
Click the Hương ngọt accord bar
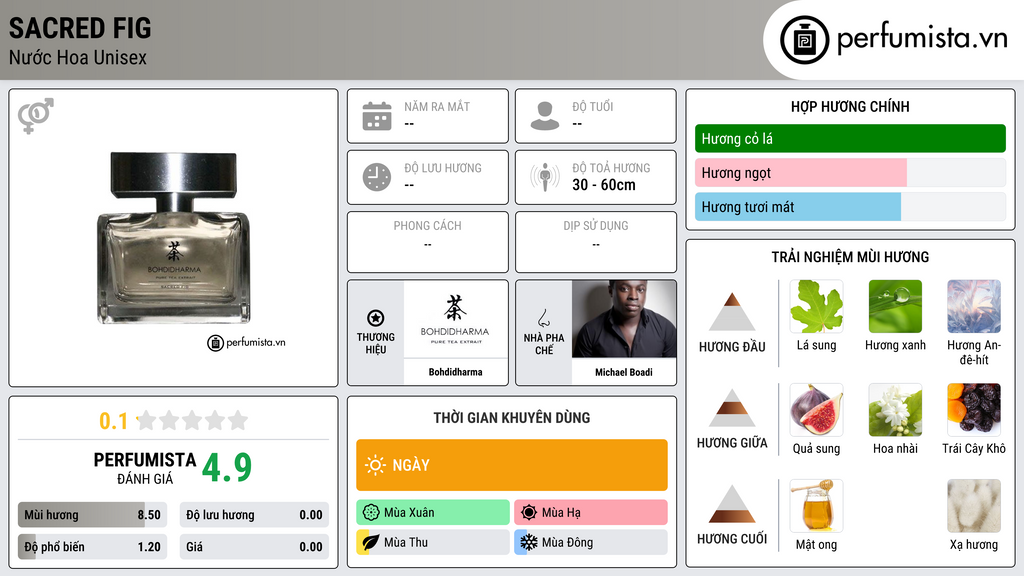[x=850, y=172]
